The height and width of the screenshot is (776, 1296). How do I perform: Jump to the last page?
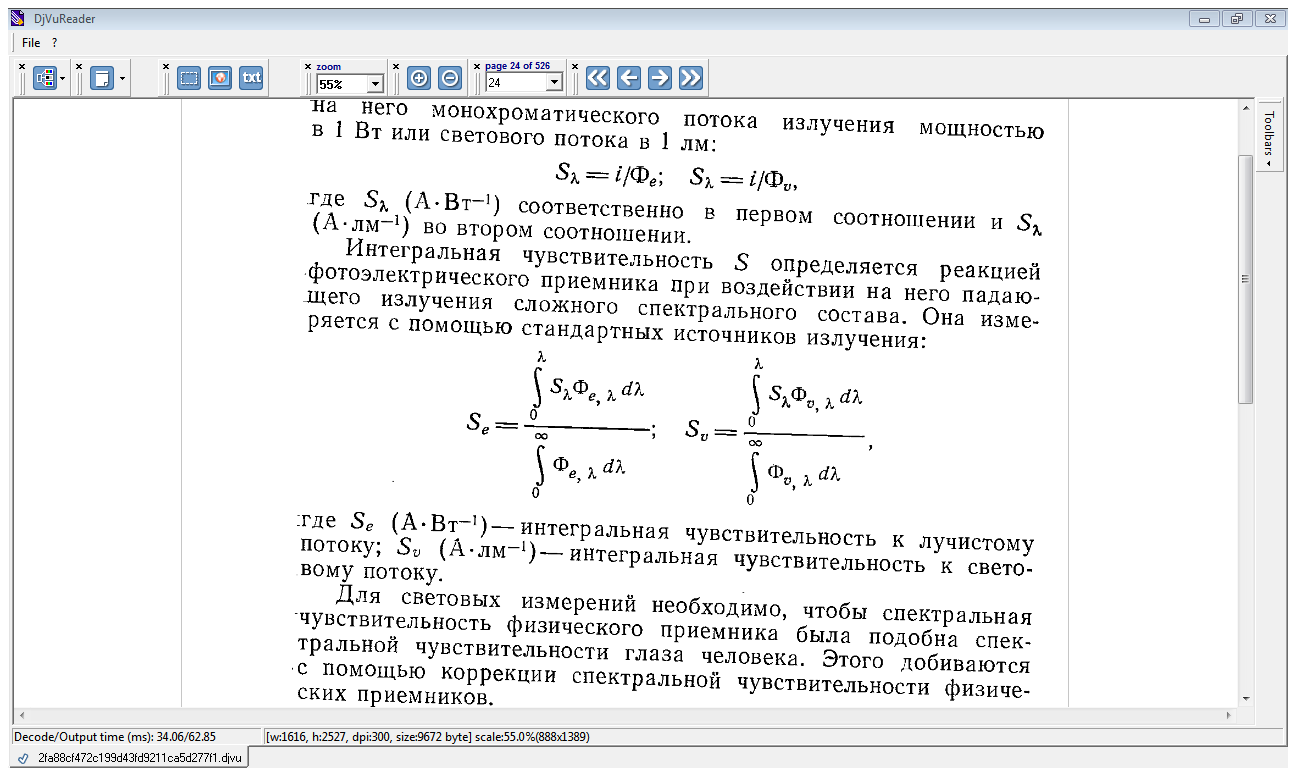tap(691, 78)
